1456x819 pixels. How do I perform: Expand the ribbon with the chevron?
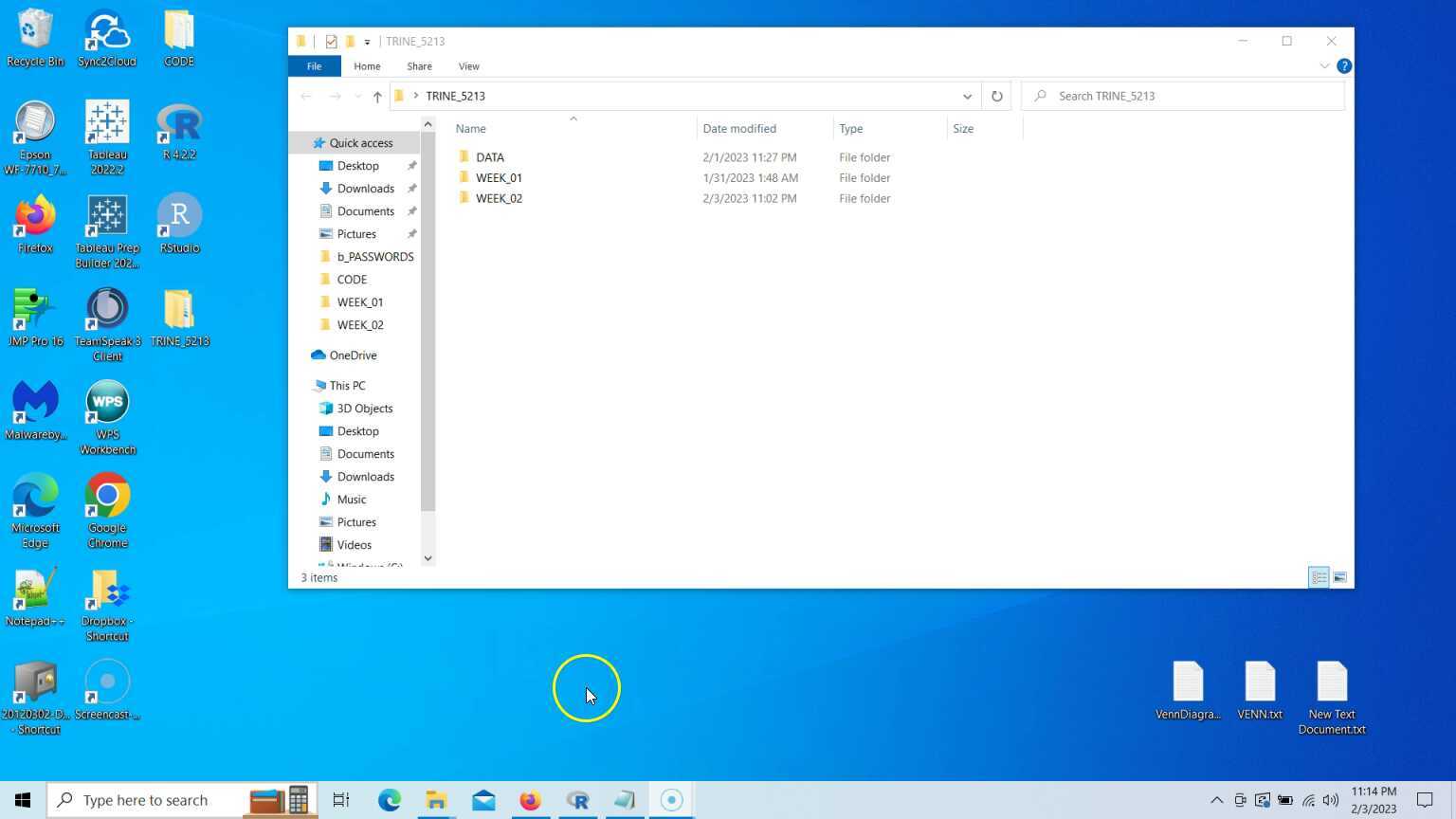1324,66
